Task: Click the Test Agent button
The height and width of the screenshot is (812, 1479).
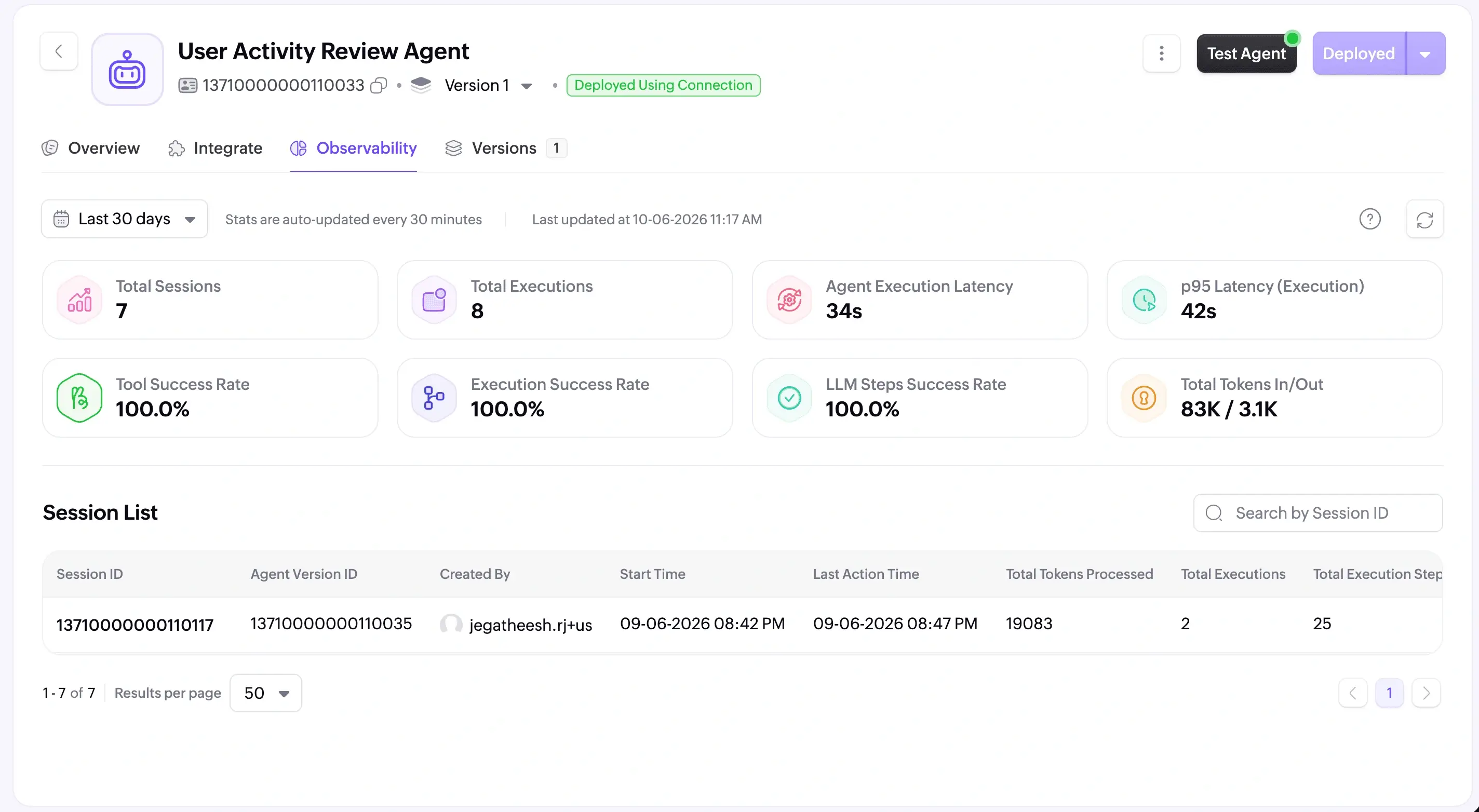Action: (x=1246, y=54)
